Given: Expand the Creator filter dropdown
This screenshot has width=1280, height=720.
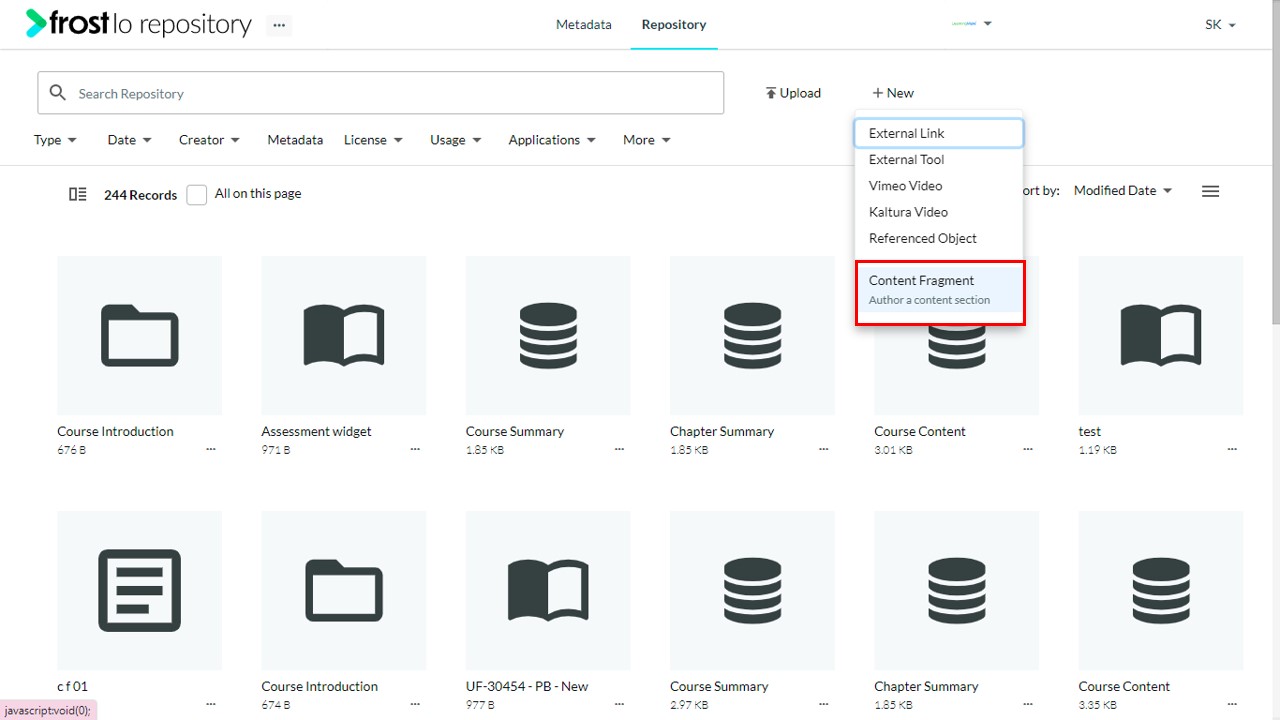Looking at the screenshot, I should (209, 140).
